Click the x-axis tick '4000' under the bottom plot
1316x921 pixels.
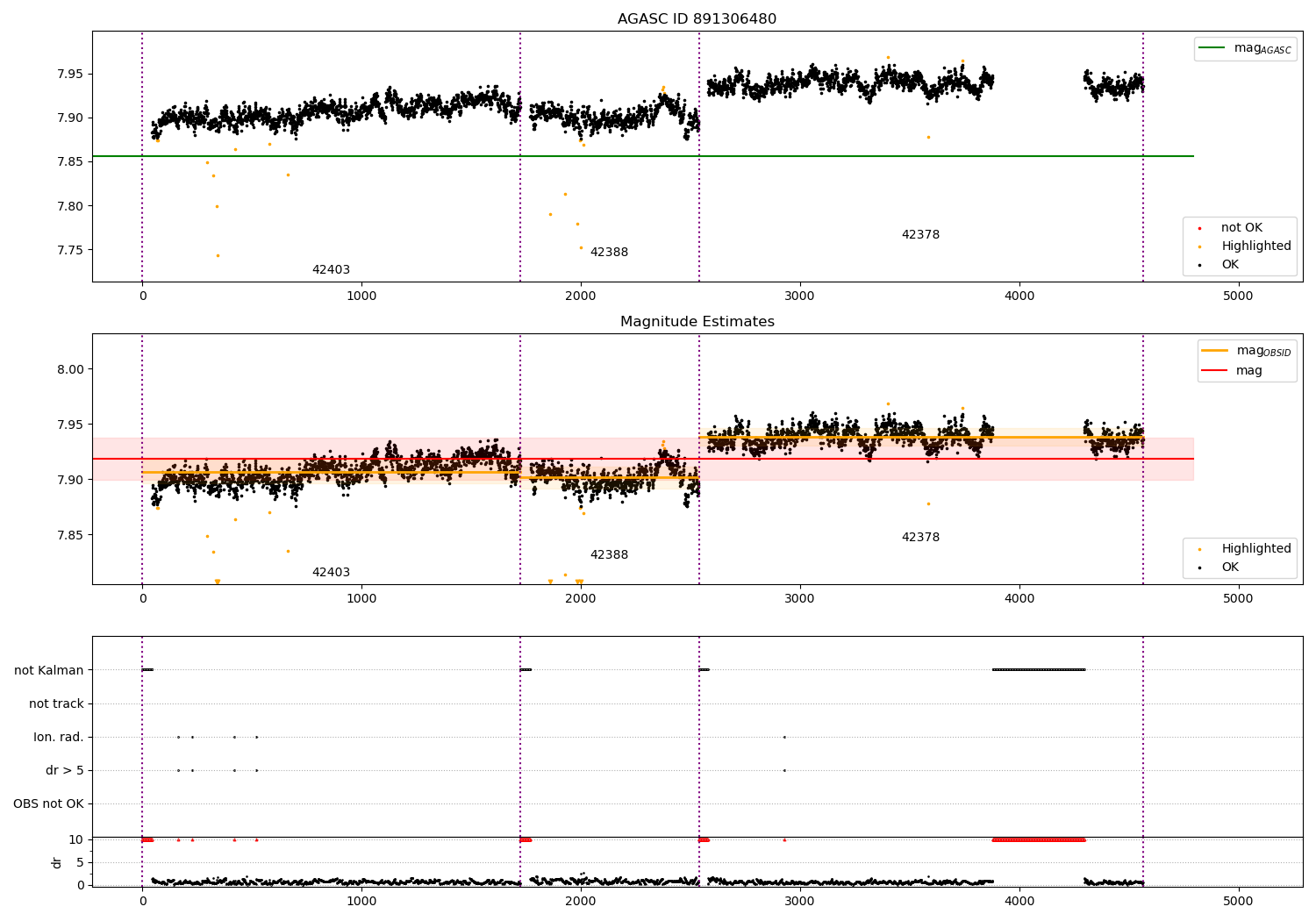pyautogui.click(x=1019, y=902)
